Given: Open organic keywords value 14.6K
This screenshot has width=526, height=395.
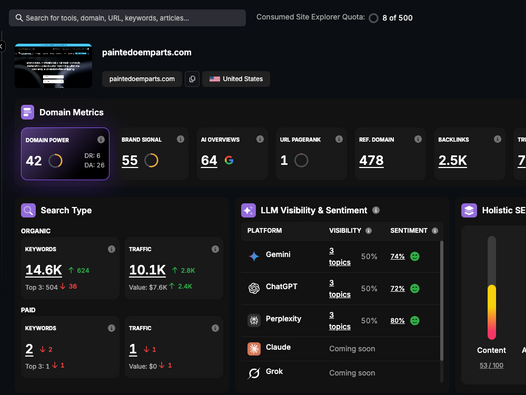Looking at the screenshot, I should point(44,270).
